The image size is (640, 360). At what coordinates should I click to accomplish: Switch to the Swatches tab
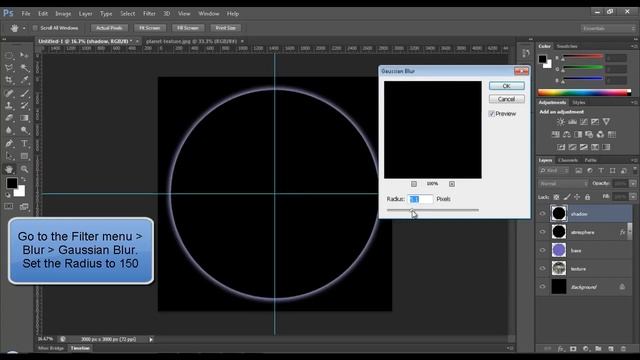(x=567, y=46)
